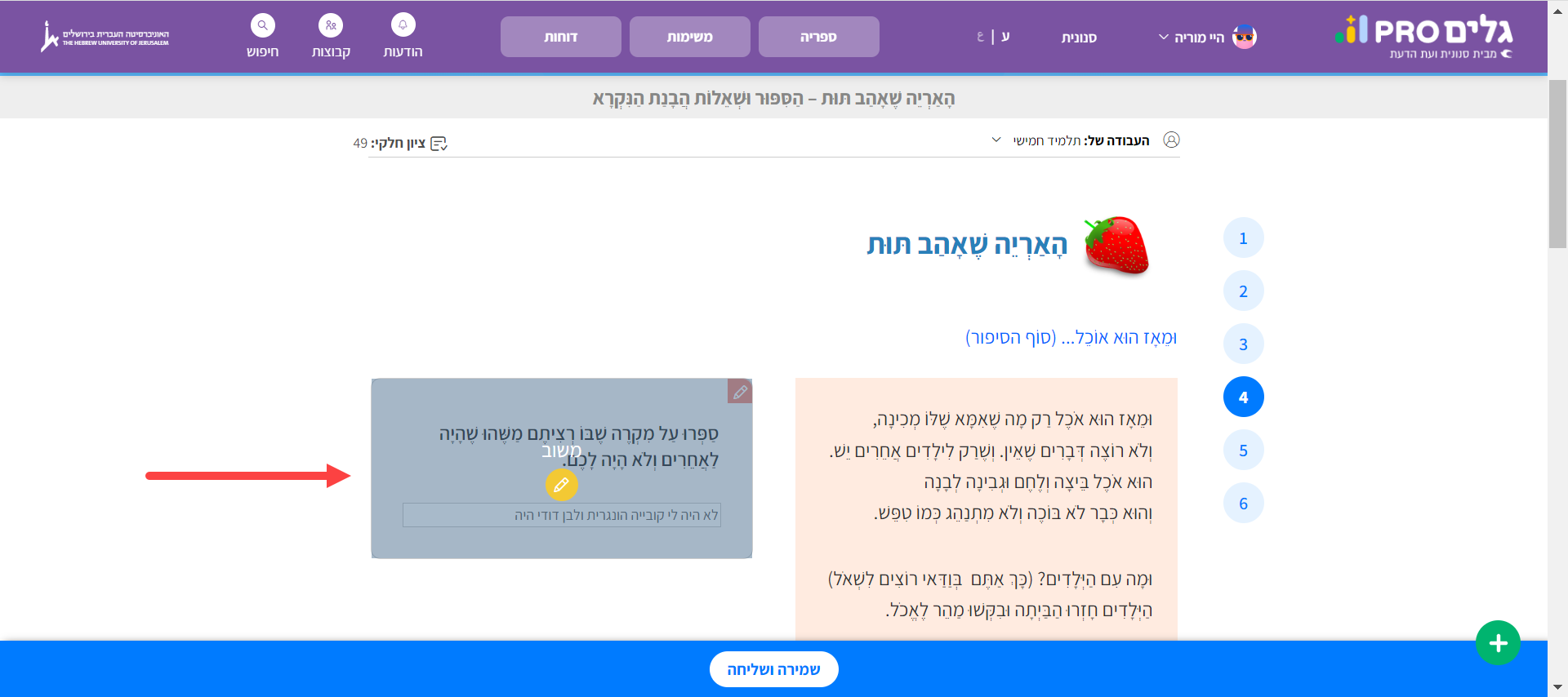Click the user avatar icon

tap(1244, 37)
